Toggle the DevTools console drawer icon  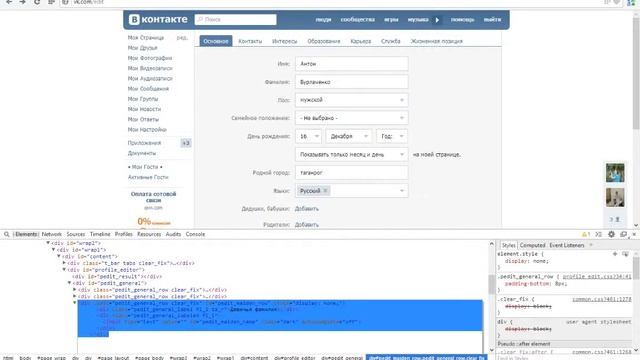click(x=598, y=234)
